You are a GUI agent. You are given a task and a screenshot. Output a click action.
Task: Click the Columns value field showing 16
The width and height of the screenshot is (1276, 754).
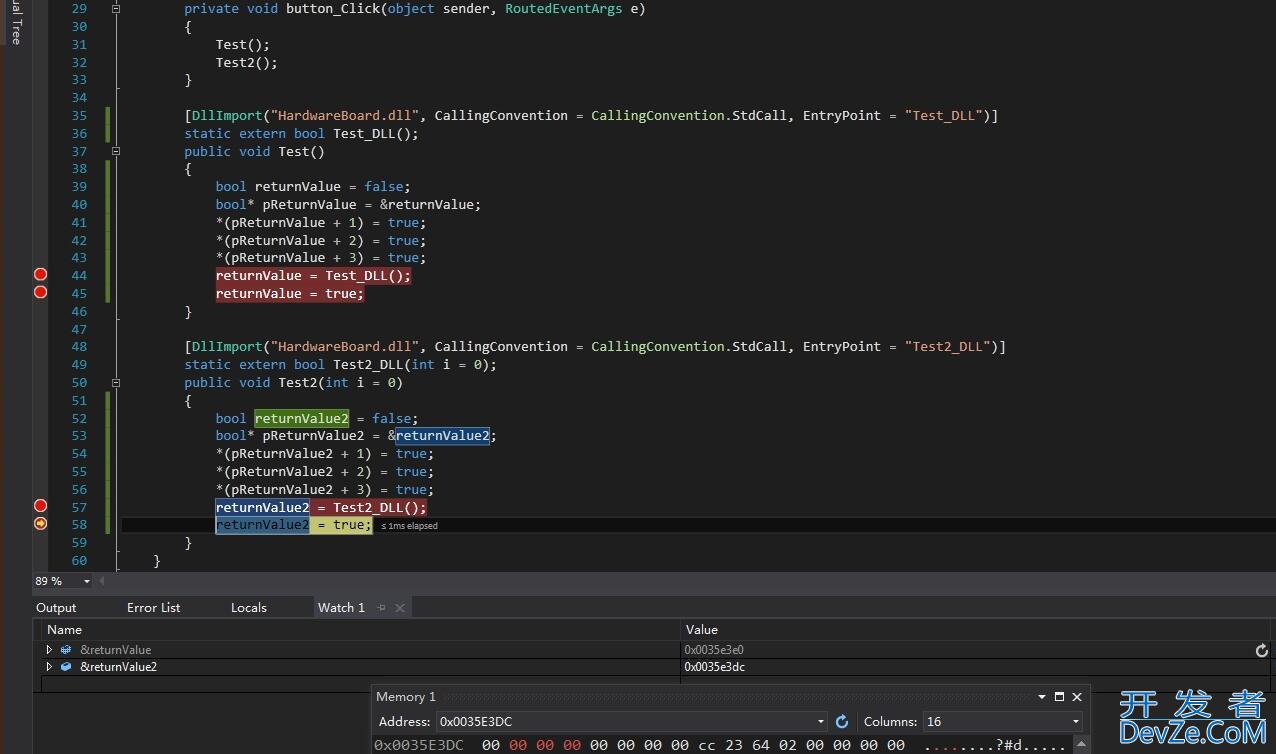pyautogui.click(x=995, y=721)
